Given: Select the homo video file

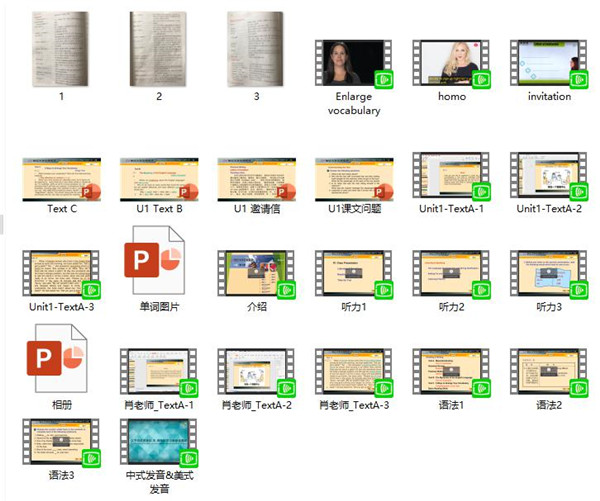Looking at the screenshot, I should click(451, 64).
